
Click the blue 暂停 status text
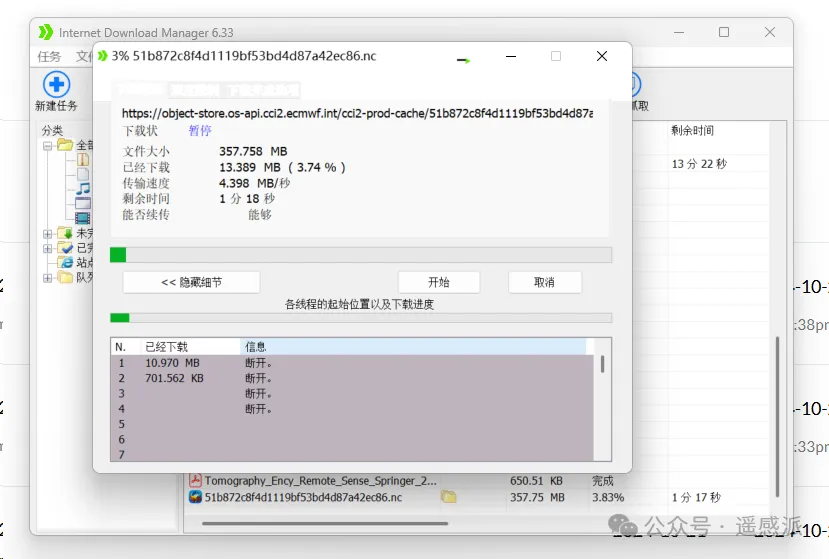pos(200,131)
